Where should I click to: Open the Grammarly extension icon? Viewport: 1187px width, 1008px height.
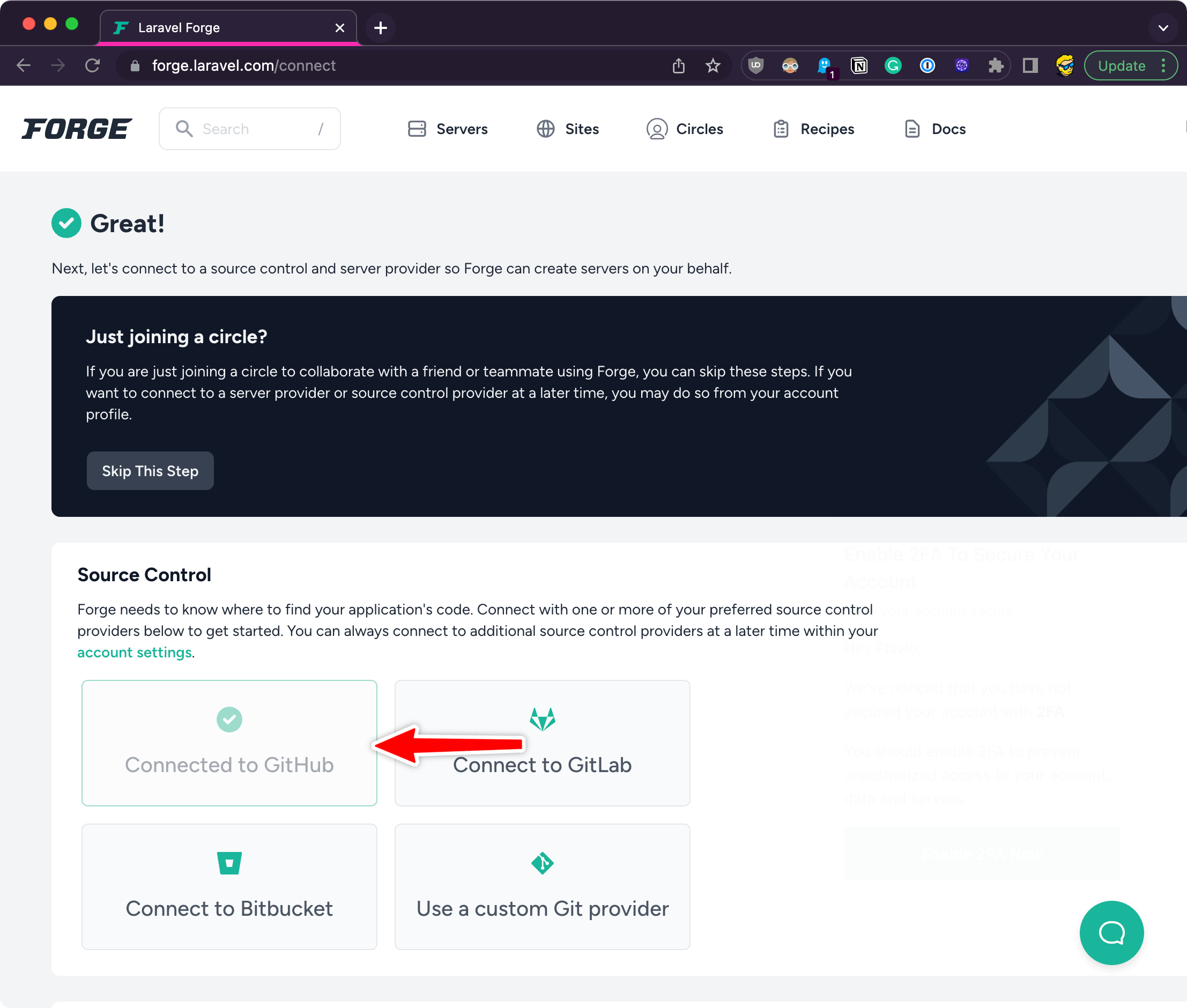(x=893, y=66)
